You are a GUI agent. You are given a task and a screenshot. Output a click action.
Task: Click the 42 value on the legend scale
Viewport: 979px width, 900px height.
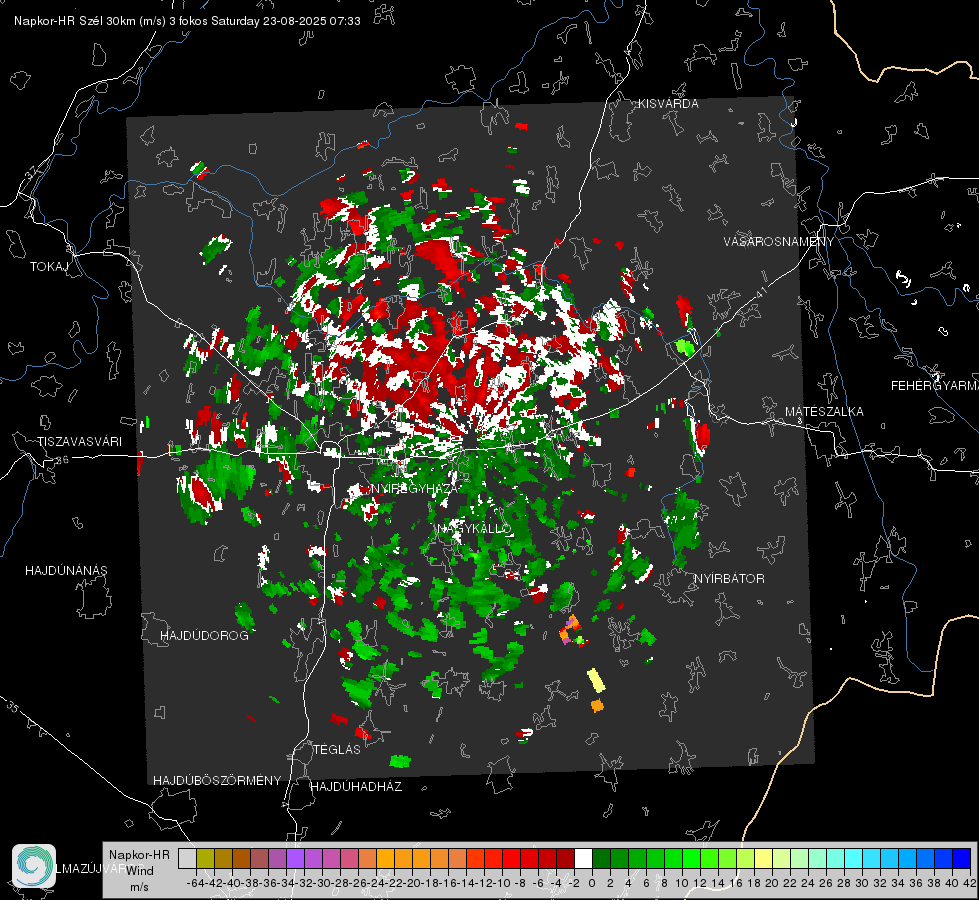tap(969, 883)
